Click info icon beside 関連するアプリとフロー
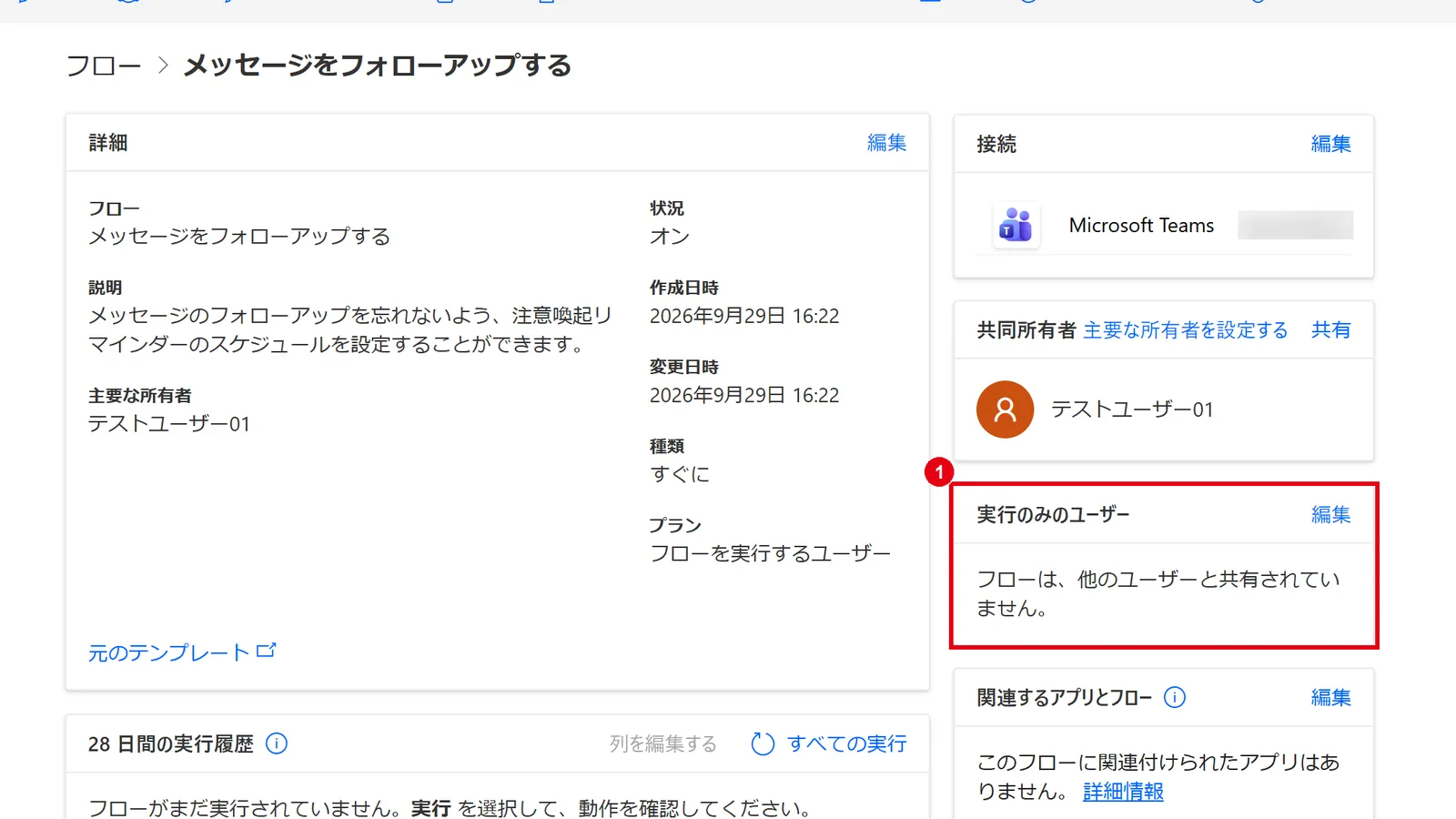Viewport: 1456px width, 819px height. click(x=1175, y=697)
